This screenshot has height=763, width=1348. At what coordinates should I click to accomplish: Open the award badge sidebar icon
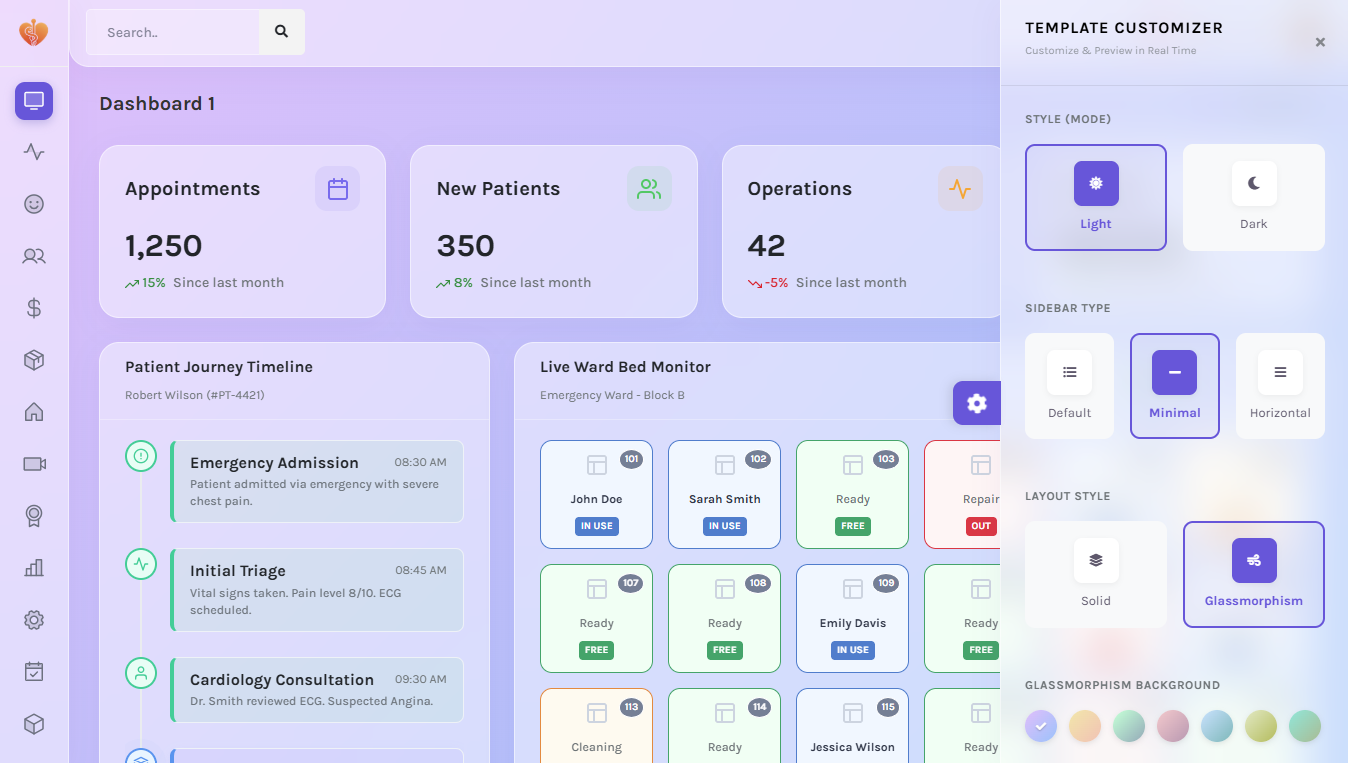34,516
